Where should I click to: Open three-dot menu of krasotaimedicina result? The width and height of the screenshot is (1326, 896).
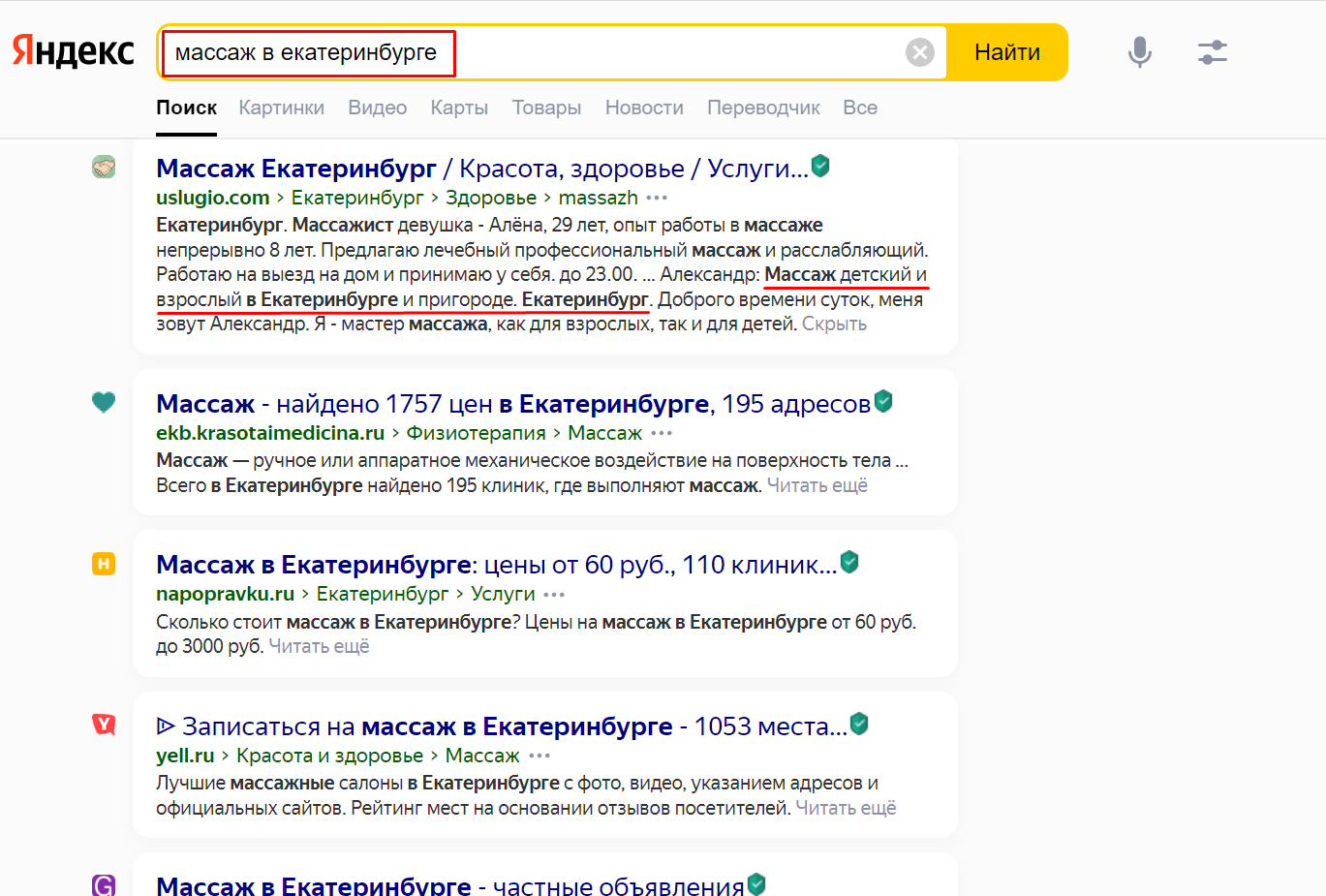pyautogui.click(x=662, y=433)
